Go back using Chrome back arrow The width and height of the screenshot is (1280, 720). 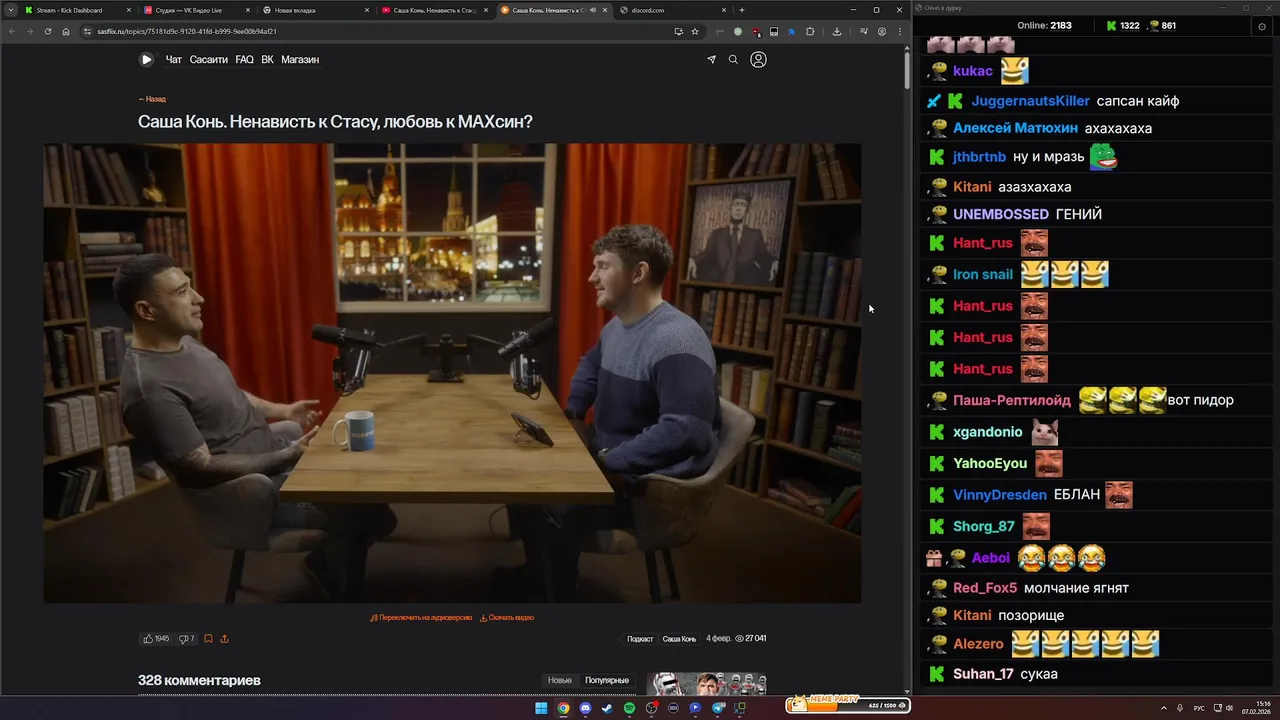[11, 31]
